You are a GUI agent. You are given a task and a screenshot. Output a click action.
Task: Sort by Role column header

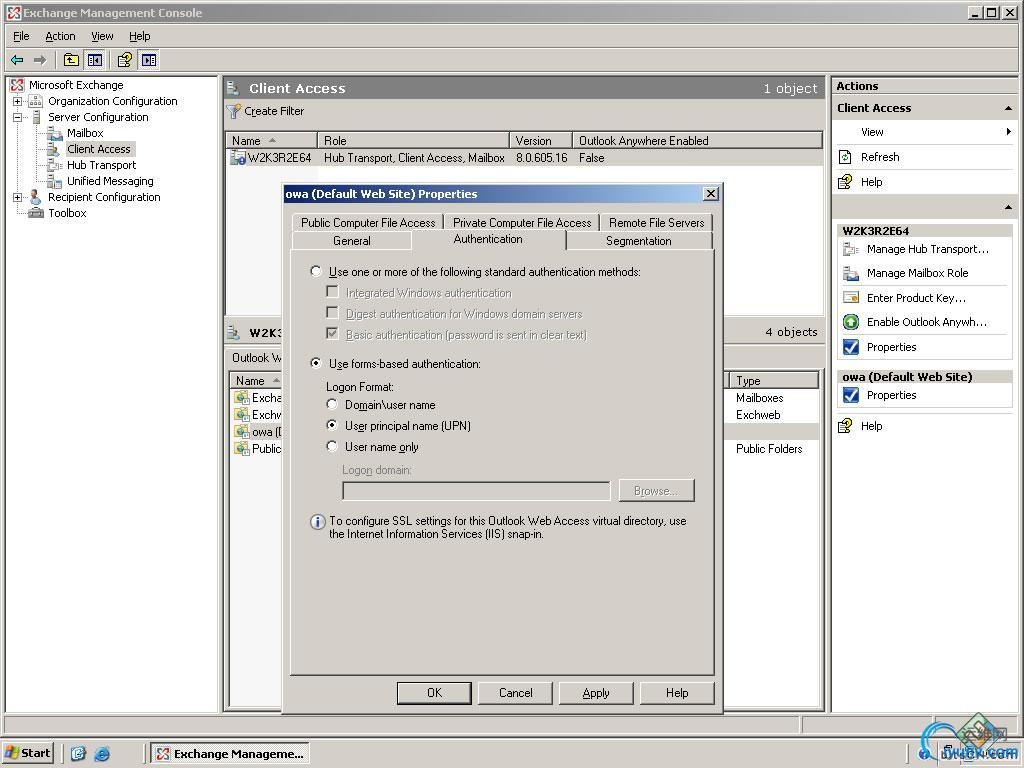pyautogui.click(x=413, y=140)
